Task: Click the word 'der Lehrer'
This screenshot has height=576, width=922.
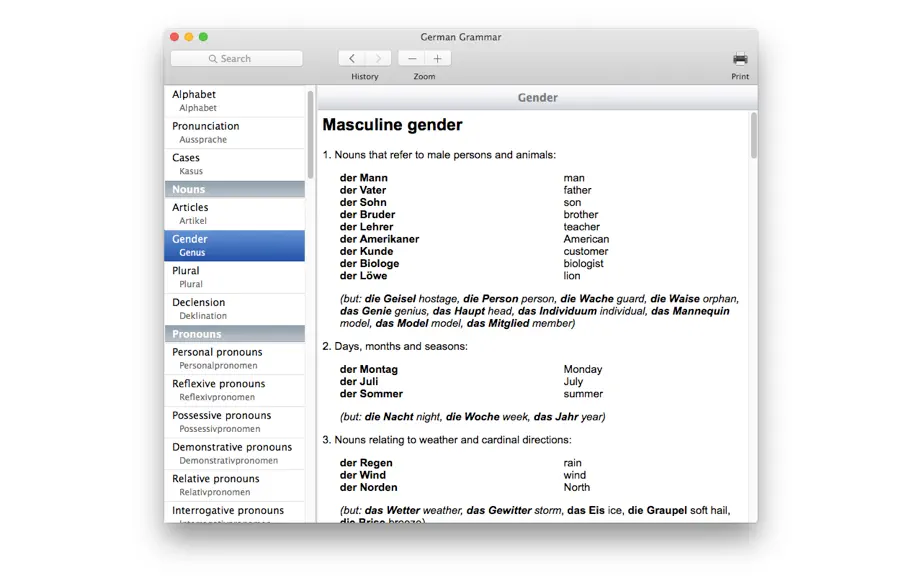Action: tap(366, 227)
